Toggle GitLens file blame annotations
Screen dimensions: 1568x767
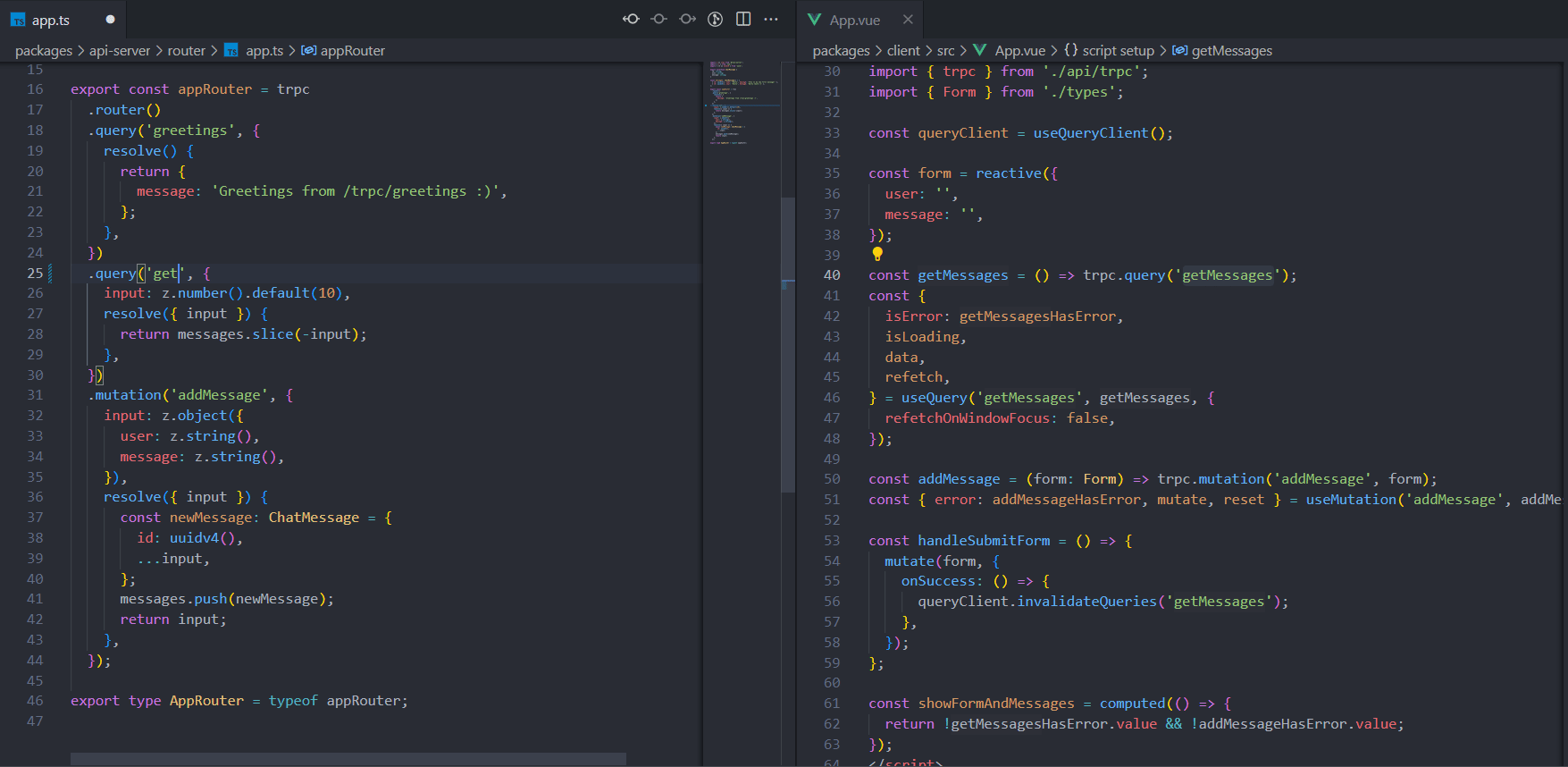(715, 19)
